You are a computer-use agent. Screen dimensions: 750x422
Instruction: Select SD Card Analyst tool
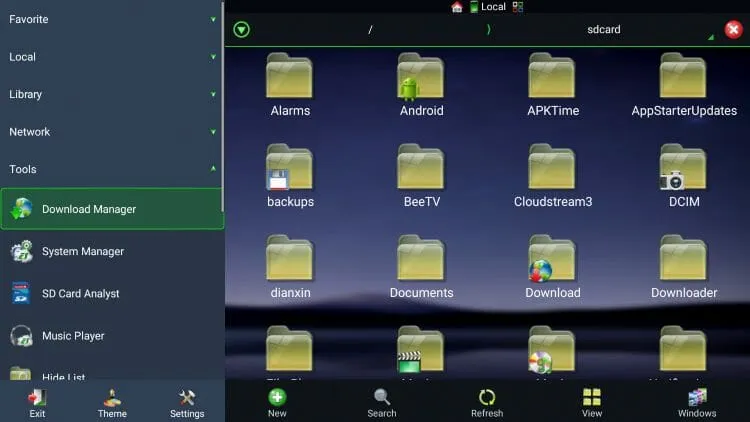[x=112, y=293]
